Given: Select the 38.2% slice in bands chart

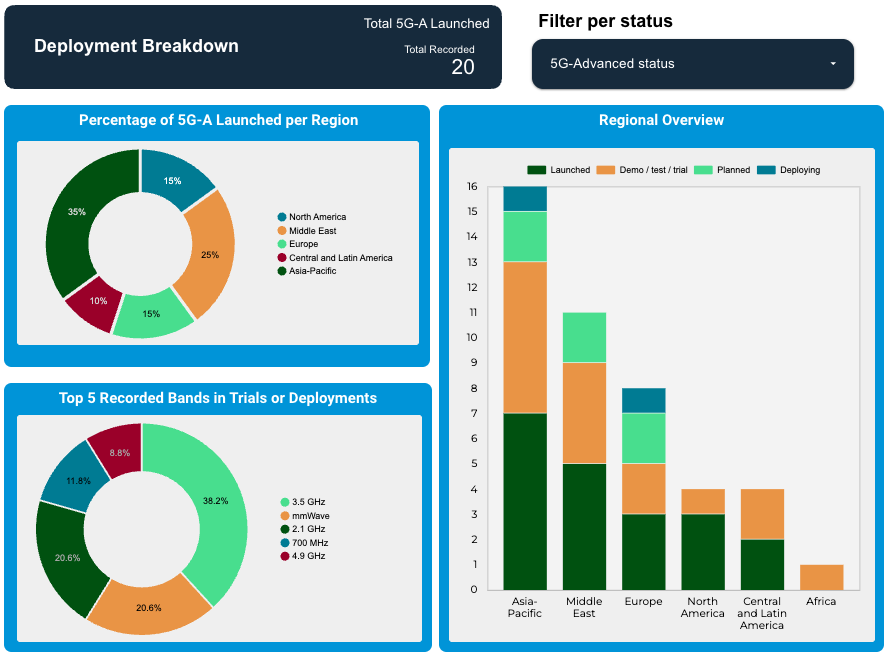Looking at the screenshot, I should point(209,502).
